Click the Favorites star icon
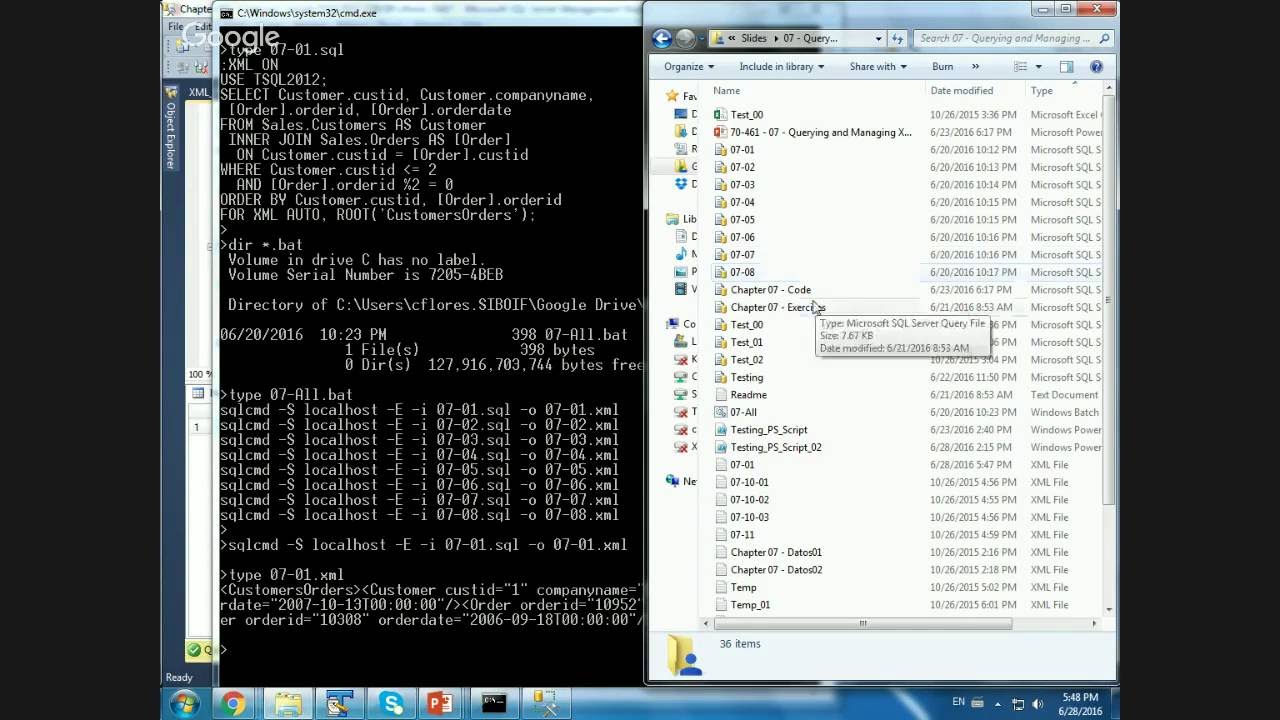This screenshot has width=1280, height=720. 672,96
